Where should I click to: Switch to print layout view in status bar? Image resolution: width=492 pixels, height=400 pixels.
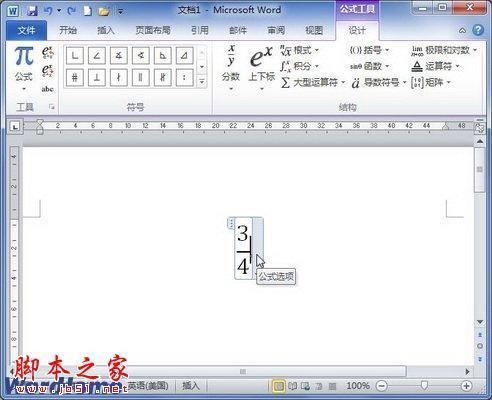coord(279,386)
